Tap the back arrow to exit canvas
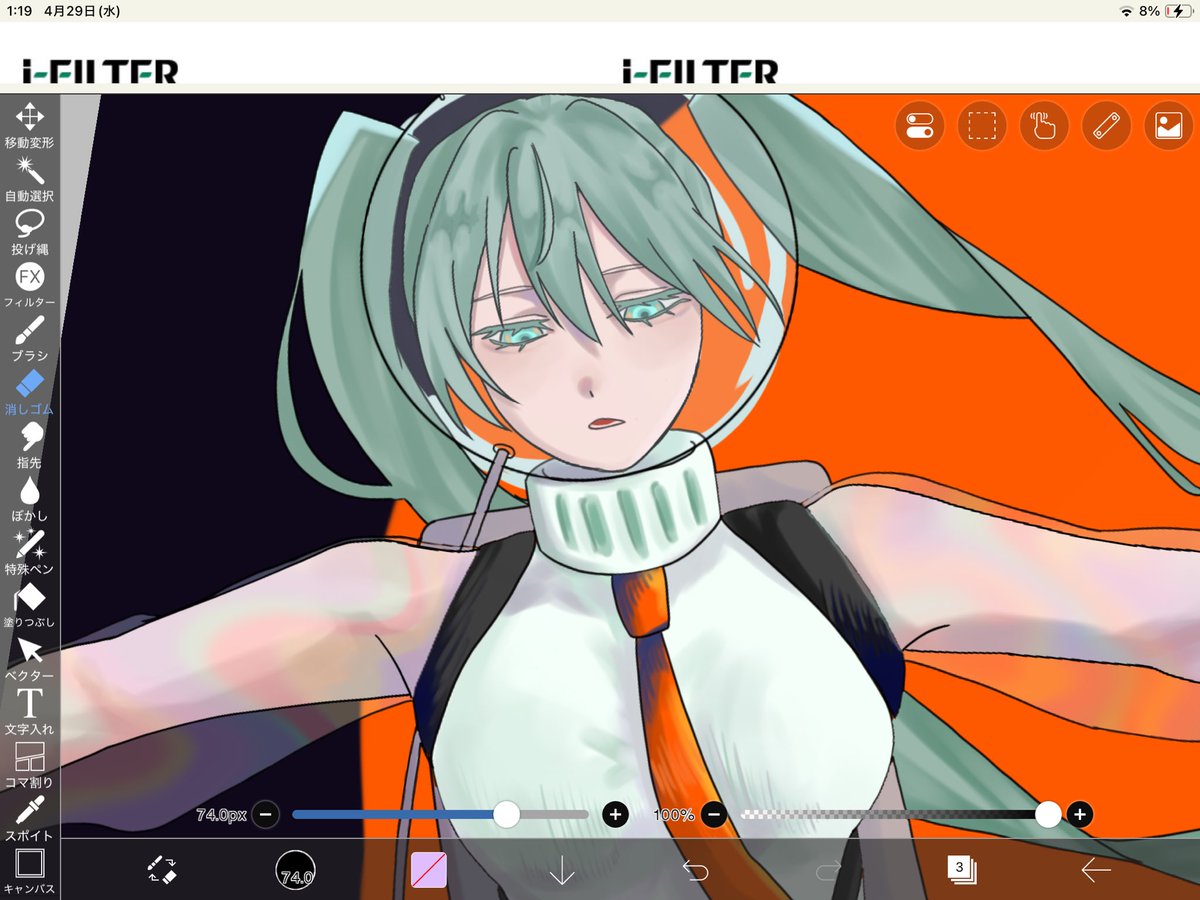The width and height of the screenshot is (1200, 900). click(x=1096, y=870)
